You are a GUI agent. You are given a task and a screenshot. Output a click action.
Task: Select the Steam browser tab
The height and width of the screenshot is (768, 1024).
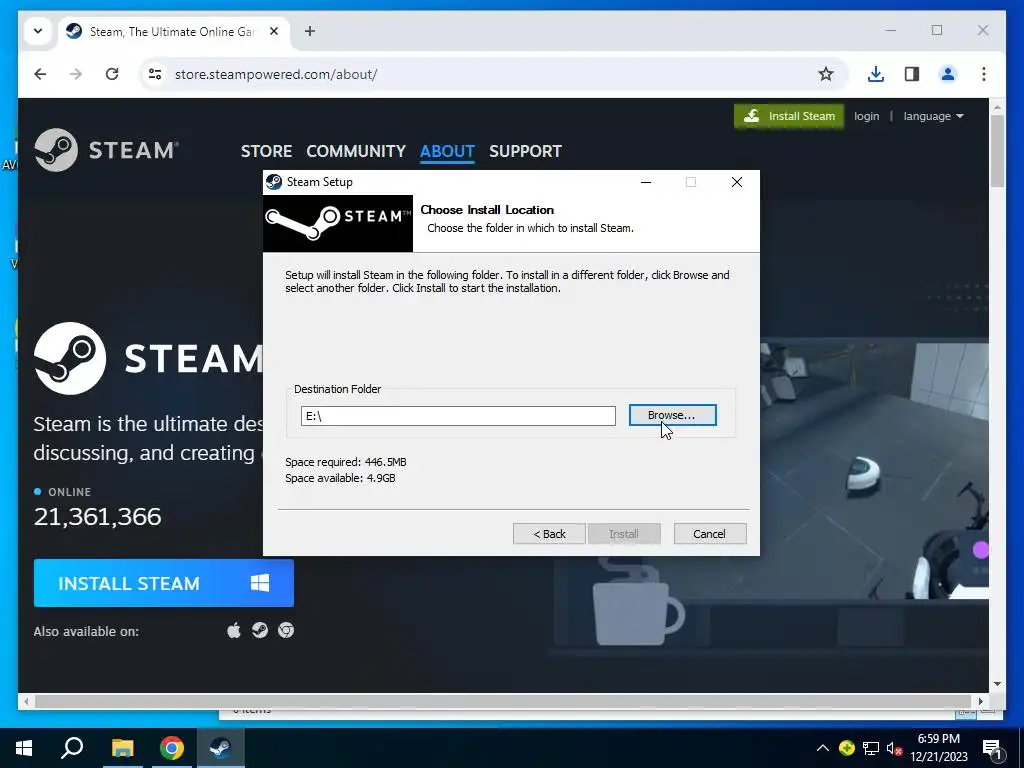(x=171, y=31)
